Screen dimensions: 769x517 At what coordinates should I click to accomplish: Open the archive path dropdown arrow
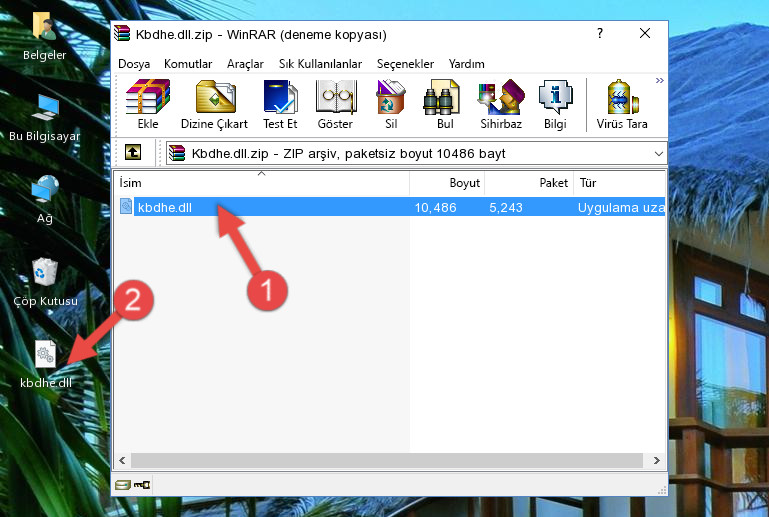(658, 154)
